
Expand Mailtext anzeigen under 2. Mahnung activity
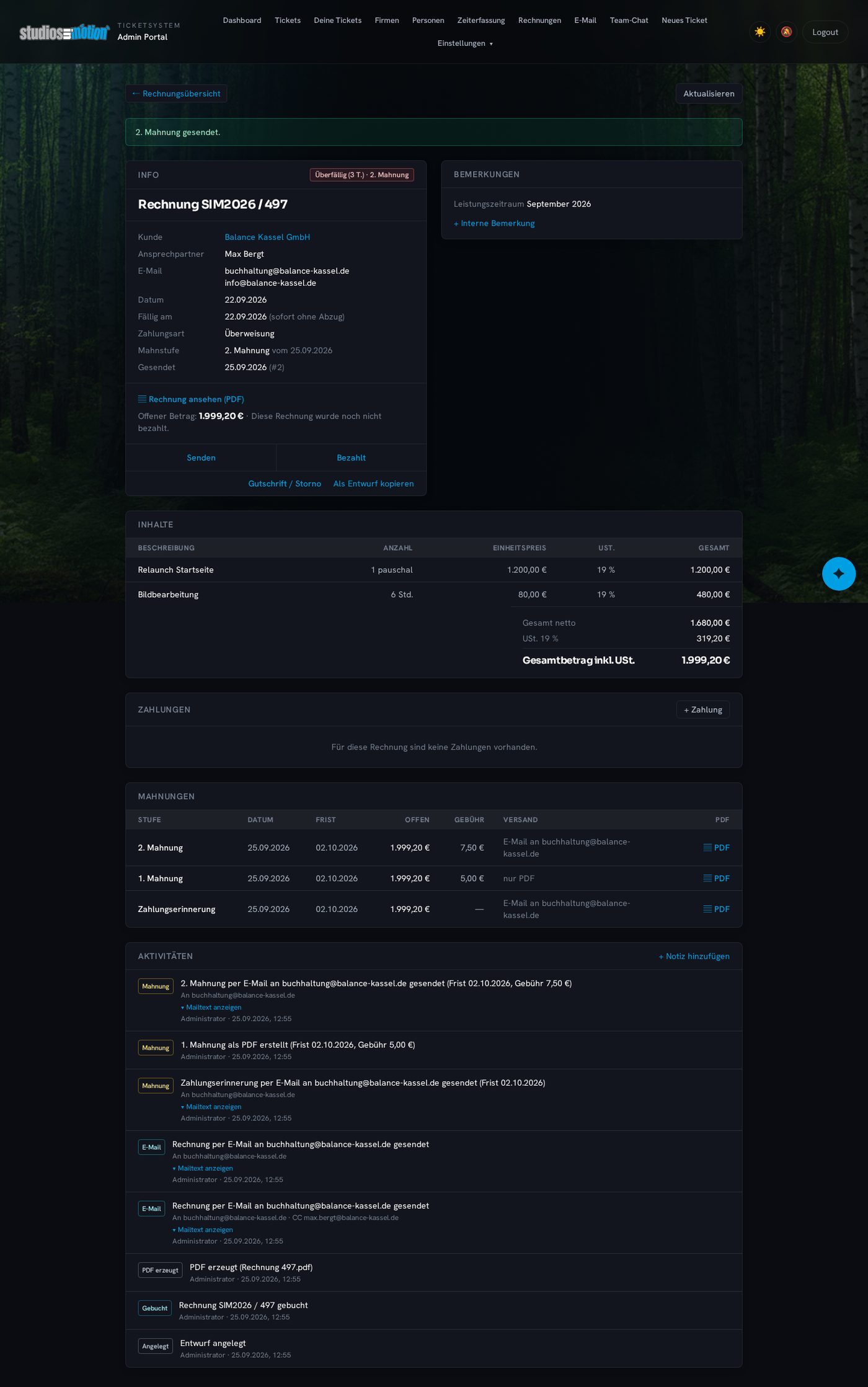(211, 1008)
